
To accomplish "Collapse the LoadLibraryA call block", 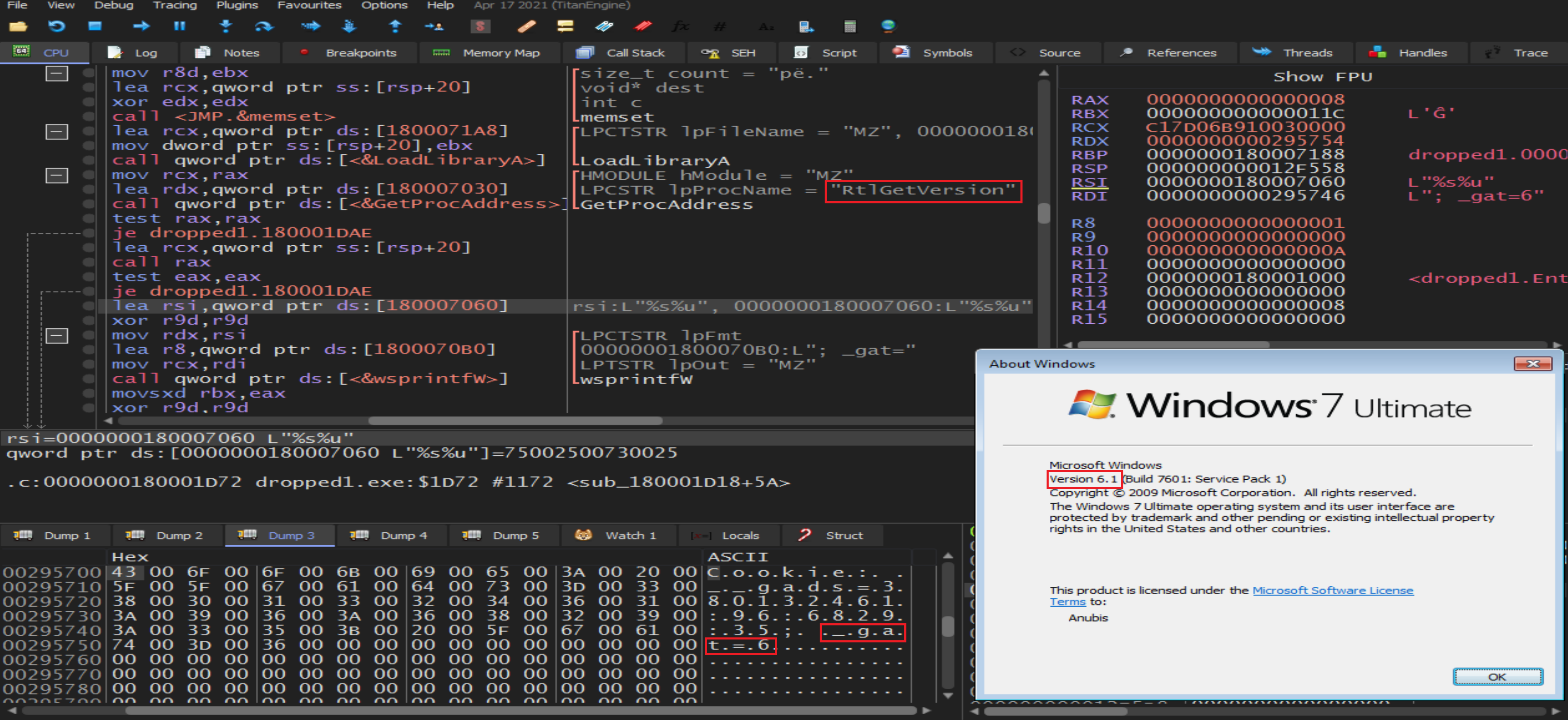I will pyautogui.click(x=56, y=132).
